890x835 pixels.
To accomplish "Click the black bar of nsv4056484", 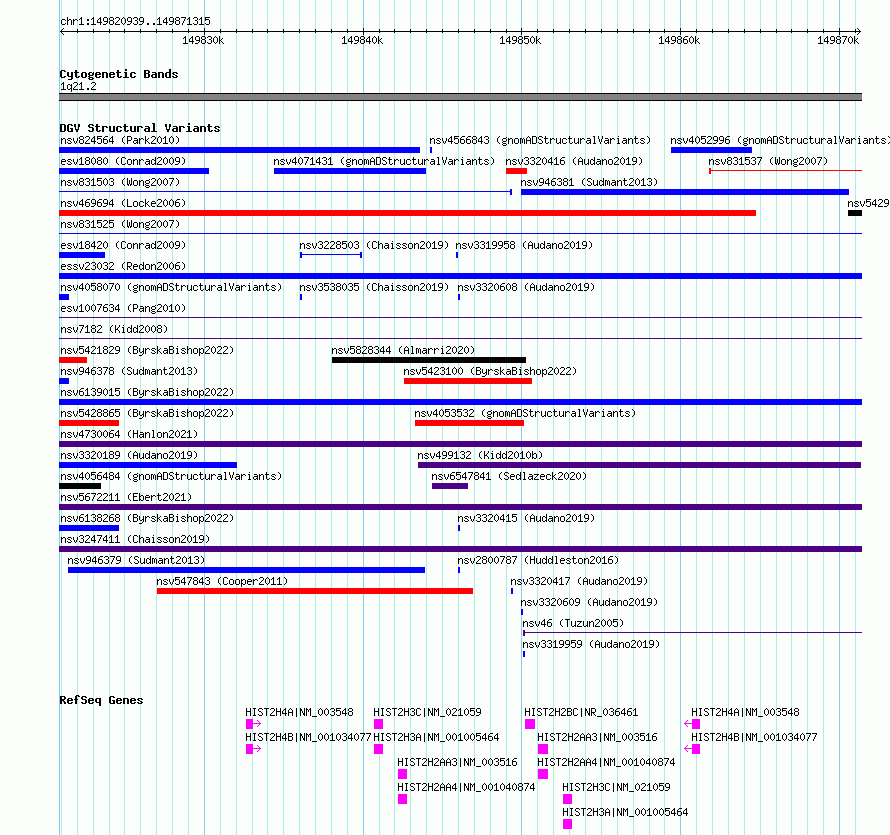I will coord(80,486).
